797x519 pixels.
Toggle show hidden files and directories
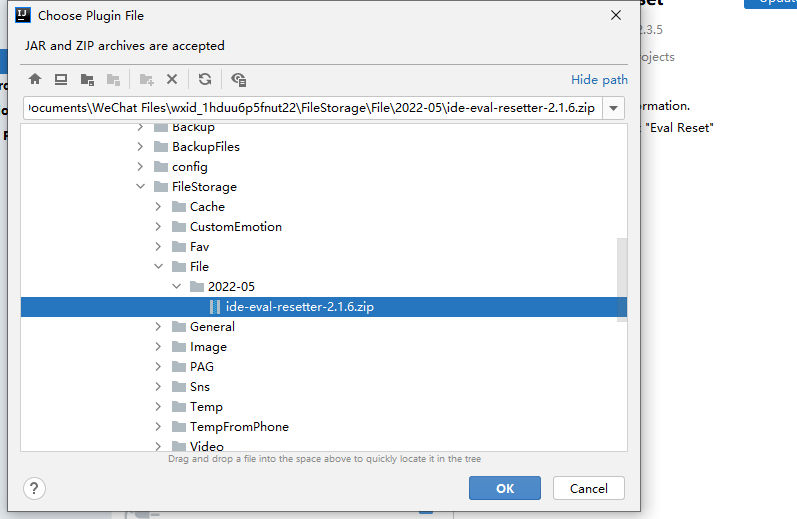click(238, 79)
